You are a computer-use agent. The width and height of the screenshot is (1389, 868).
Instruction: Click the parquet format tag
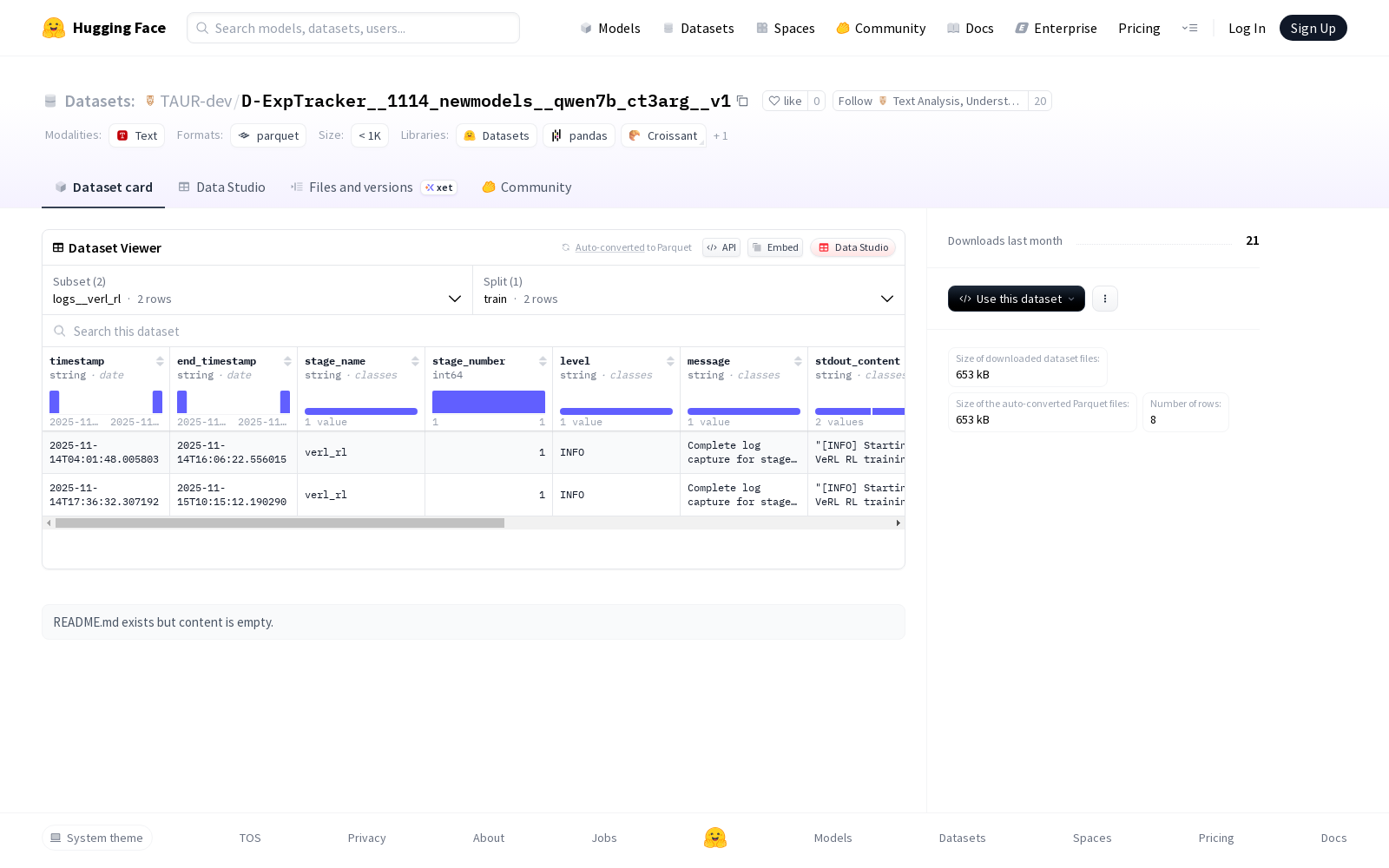tap(268, 135)
